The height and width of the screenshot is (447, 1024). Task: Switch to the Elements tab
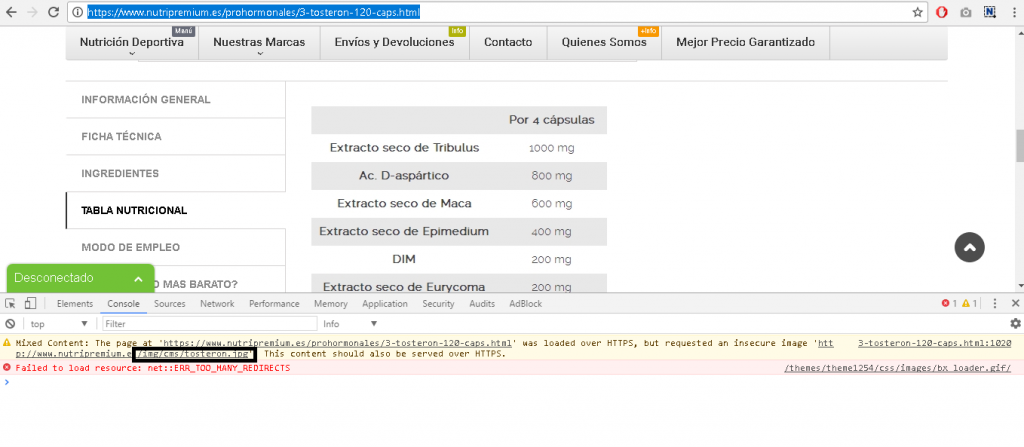[x=74, y=303]
